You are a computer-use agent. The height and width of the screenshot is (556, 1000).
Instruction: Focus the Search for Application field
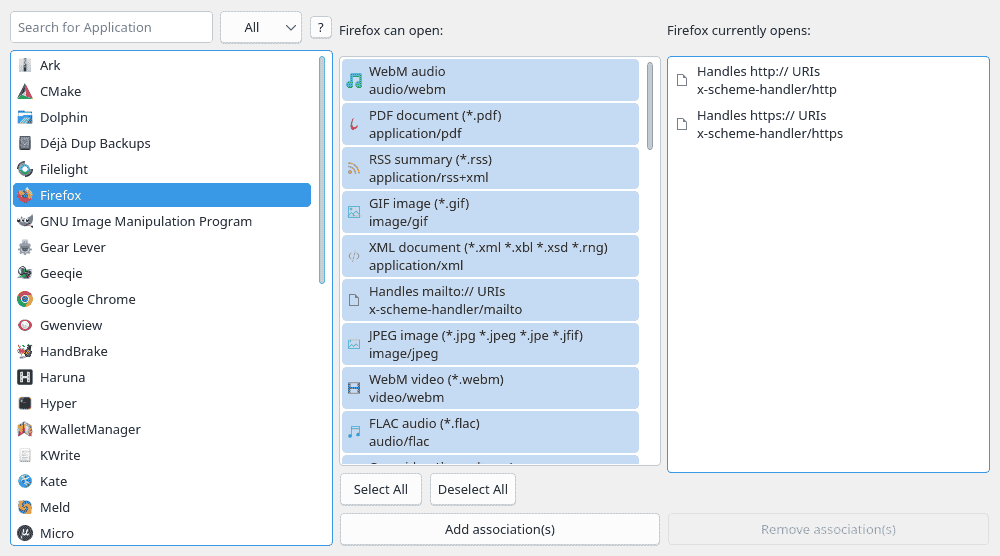pyautogui.click(x=112, y=27)
